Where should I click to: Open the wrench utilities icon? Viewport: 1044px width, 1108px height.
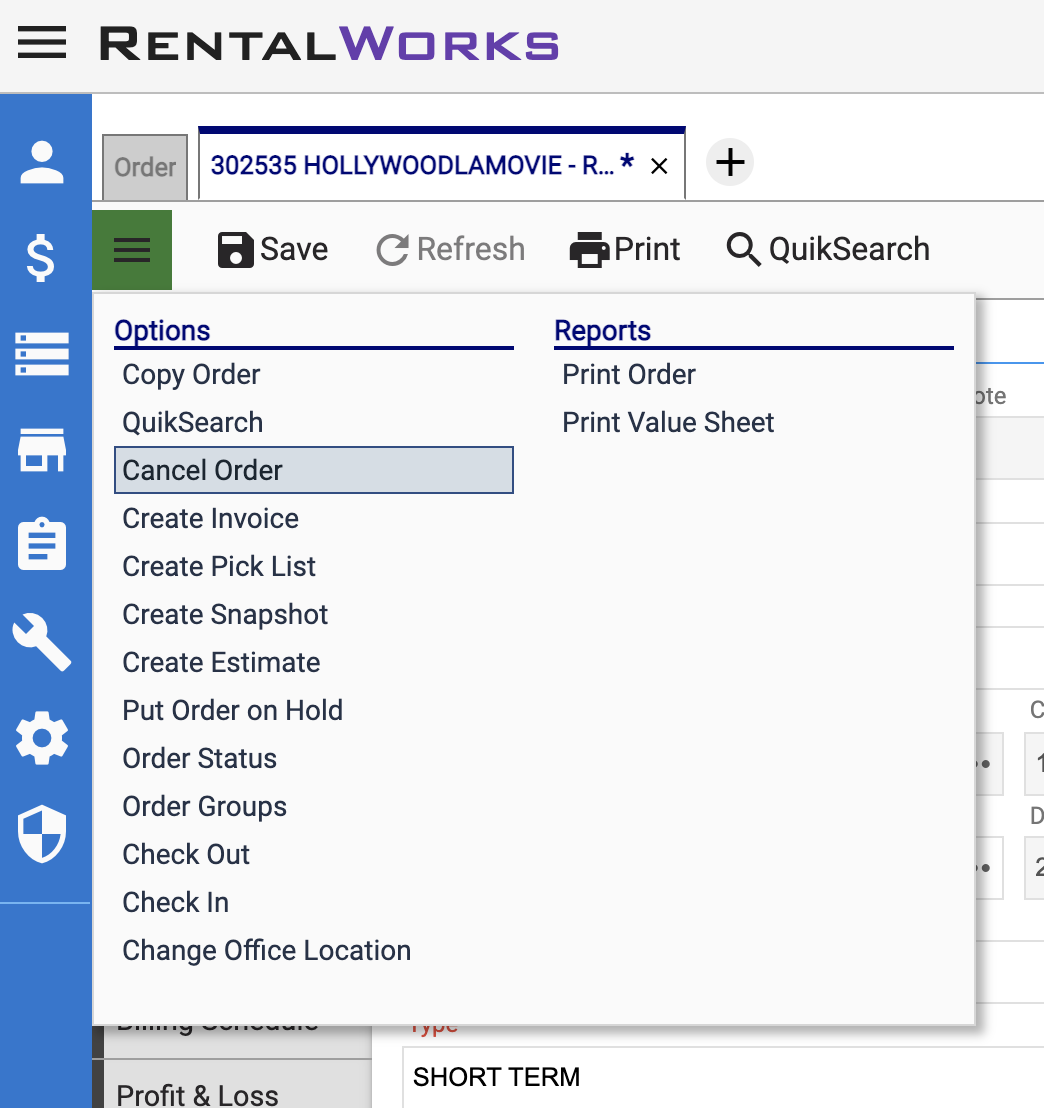[x=42, y=642]
